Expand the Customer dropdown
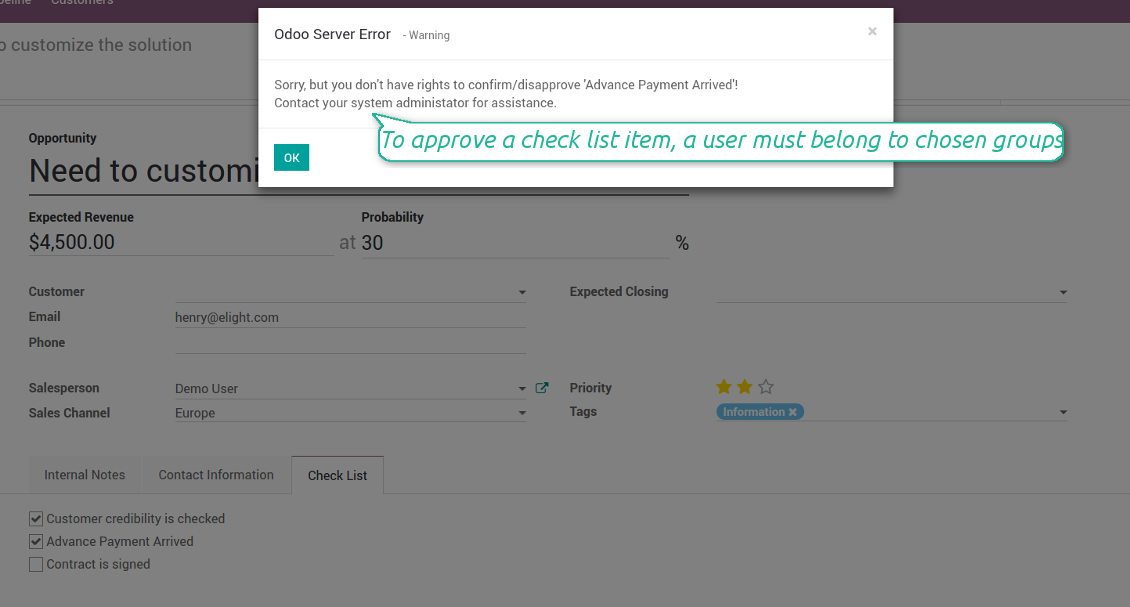 pos(522,293)
